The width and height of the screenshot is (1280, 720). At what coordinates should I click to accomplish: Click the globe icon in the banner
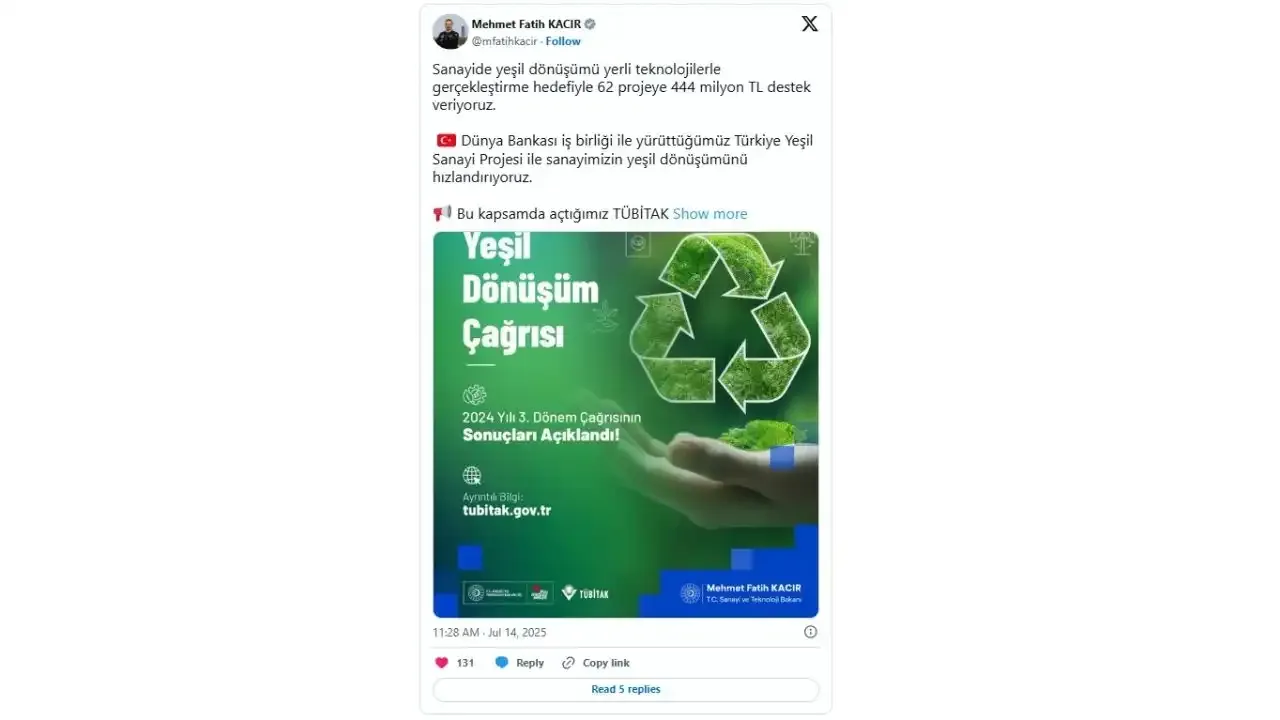tap(472, 475)
